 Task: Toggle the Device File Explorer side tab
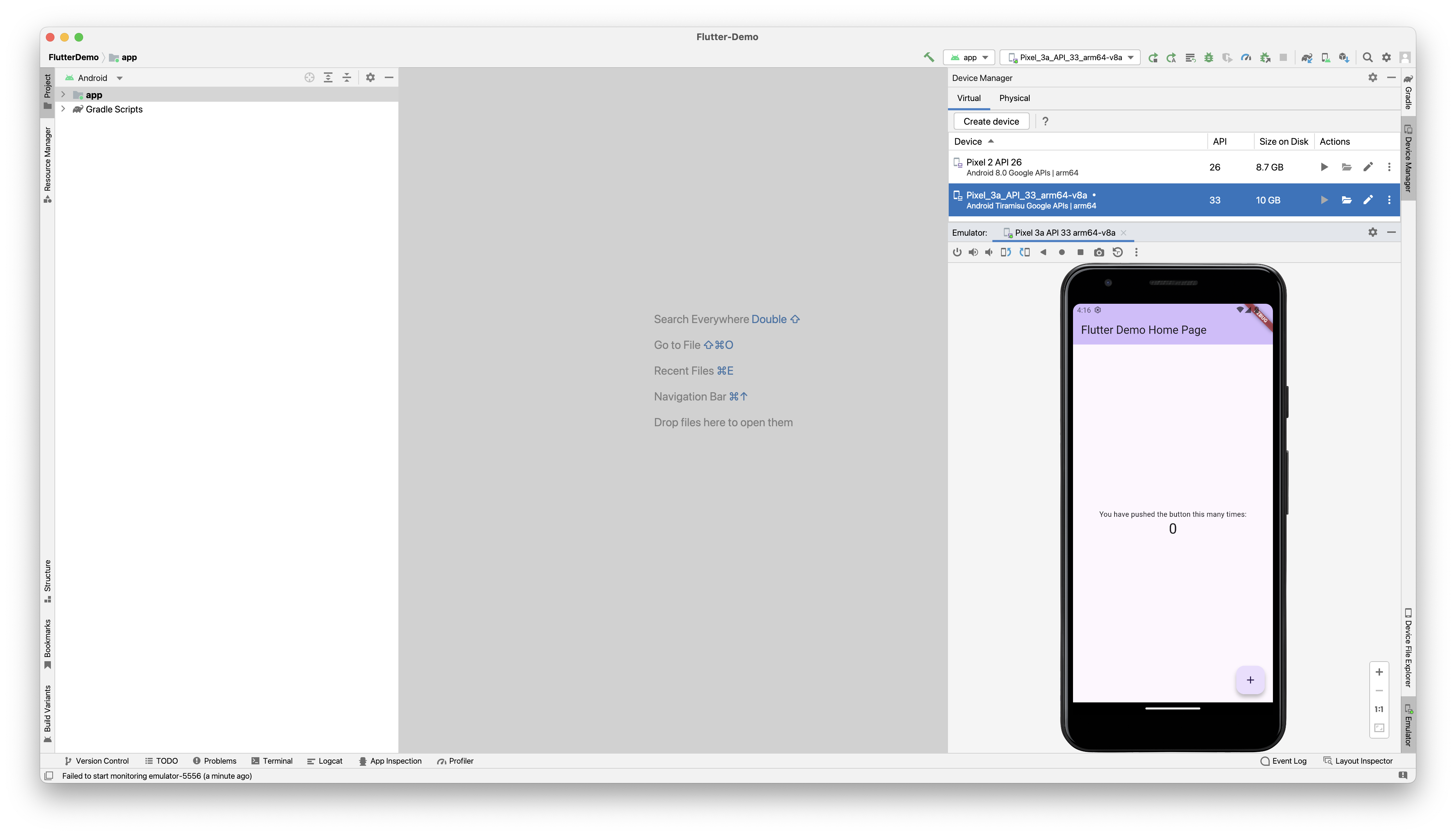tap(1408, 648)
